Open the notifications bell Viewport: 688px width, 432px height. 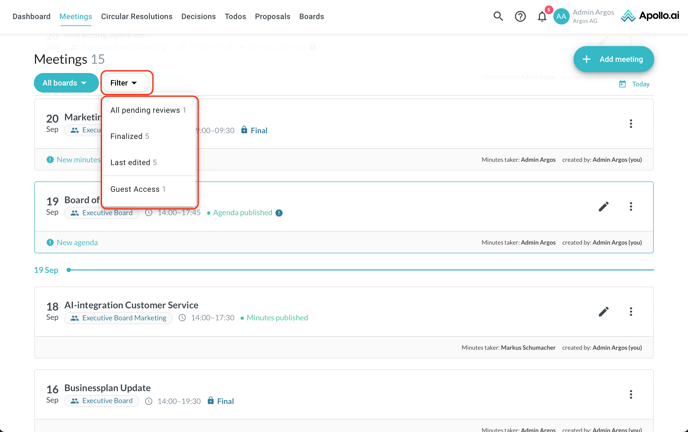tap(542, 16)
